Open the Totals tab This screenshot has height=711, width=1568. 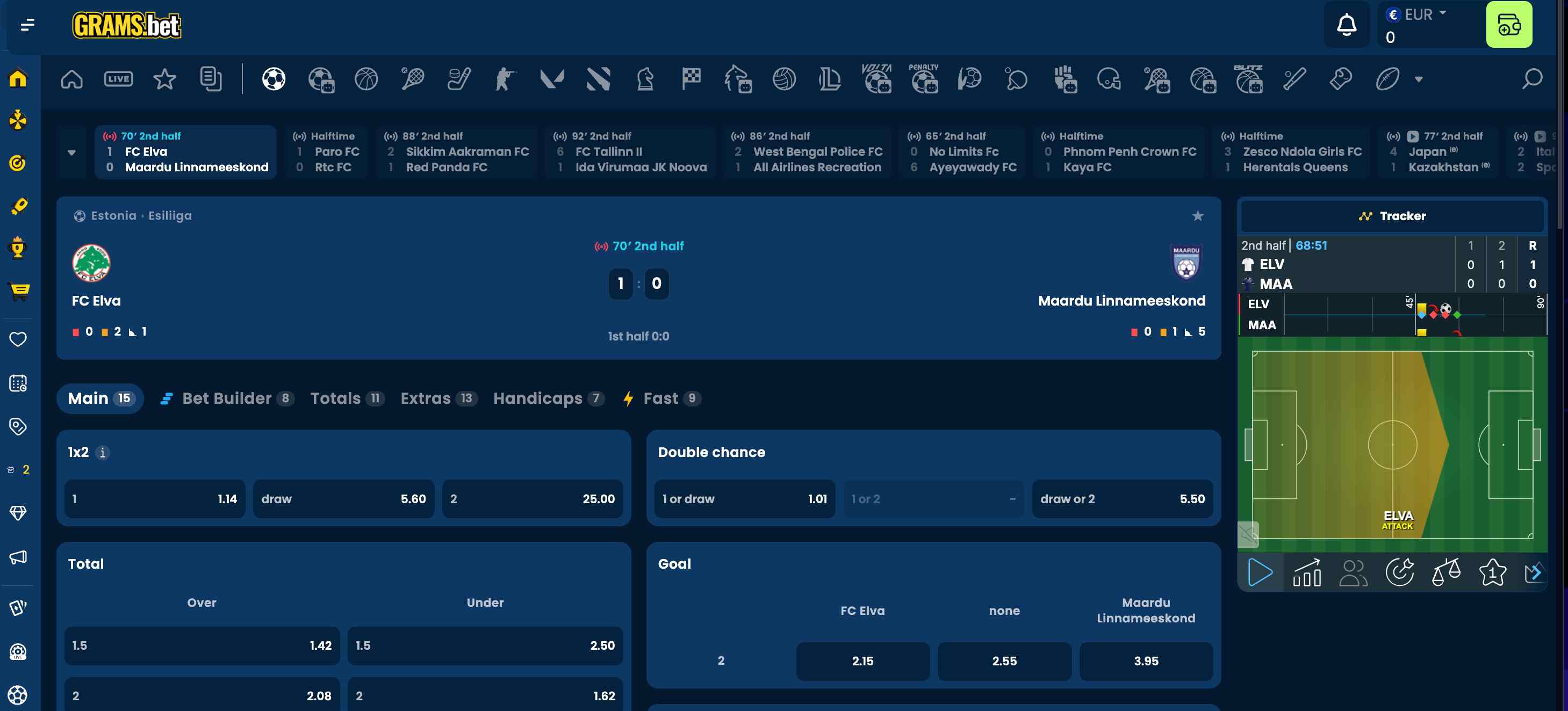coord(347,398)
